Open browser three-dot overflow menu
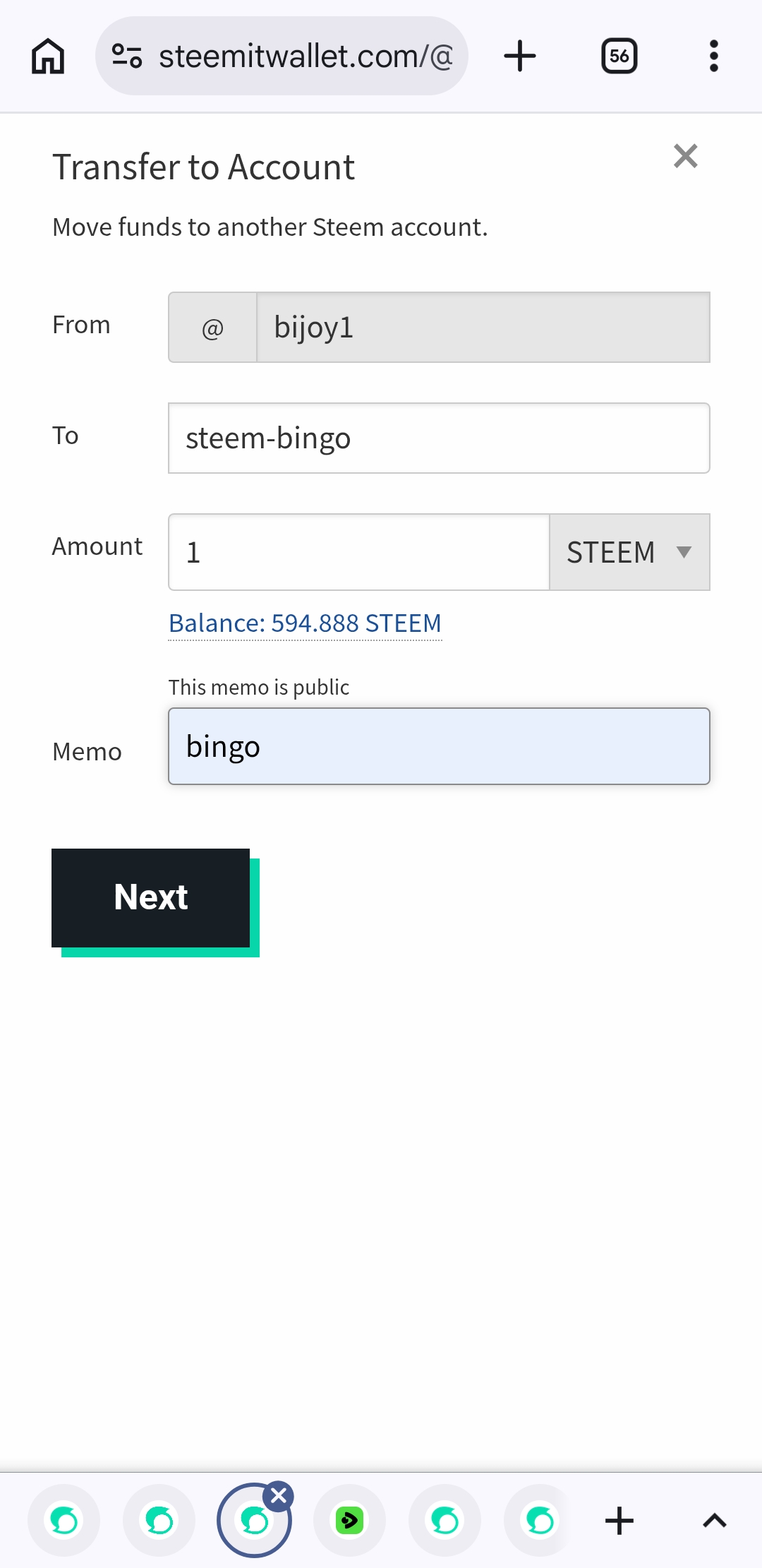The height and width of the screenshot is (1568, 762). coord(714,56)
